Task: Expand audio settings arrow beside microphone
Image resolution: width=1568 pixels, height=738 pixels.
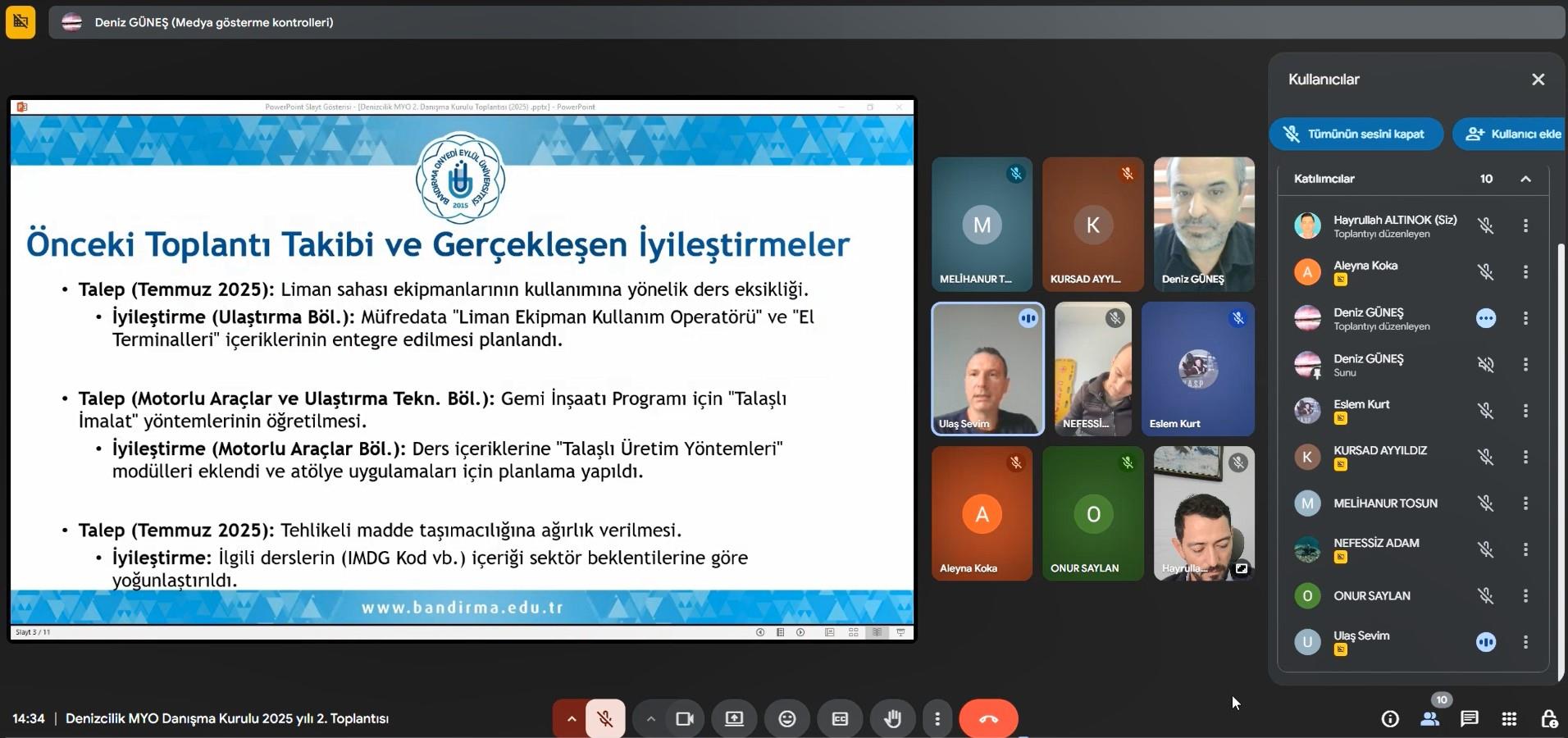Action: coord(572,719)
